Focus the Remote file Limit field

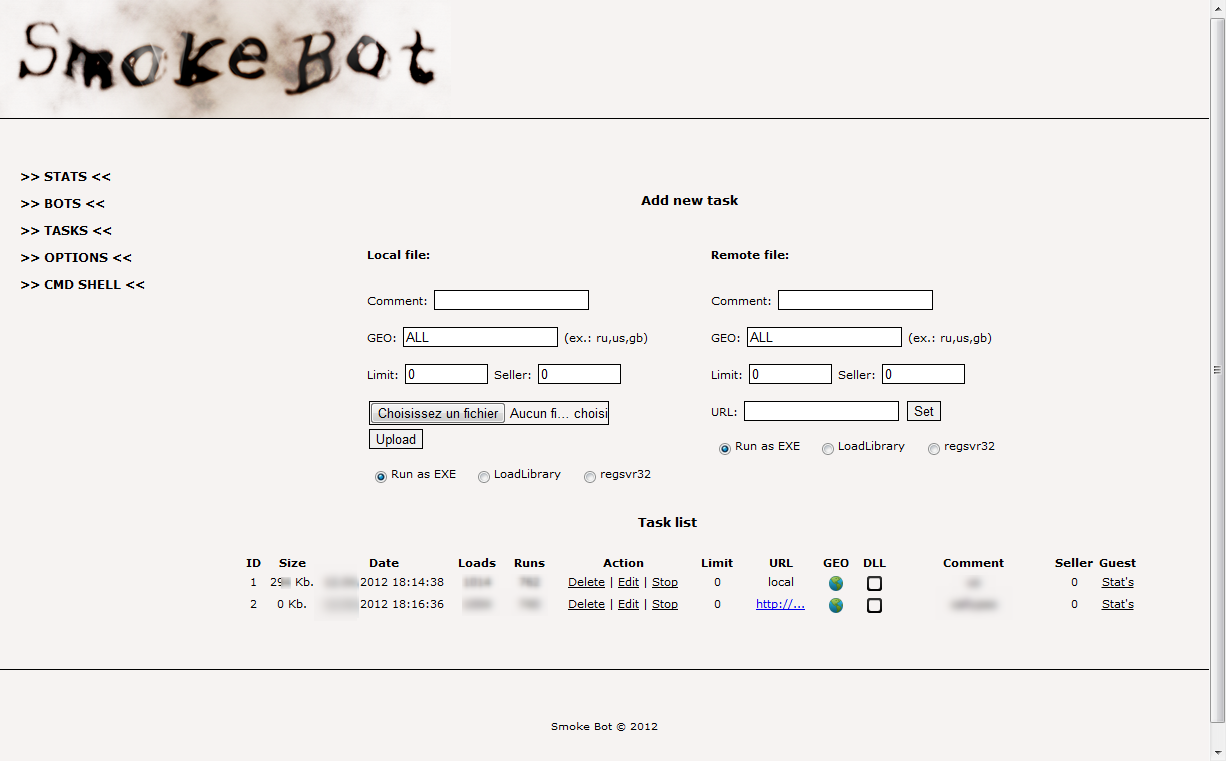[x=790, y=374]
